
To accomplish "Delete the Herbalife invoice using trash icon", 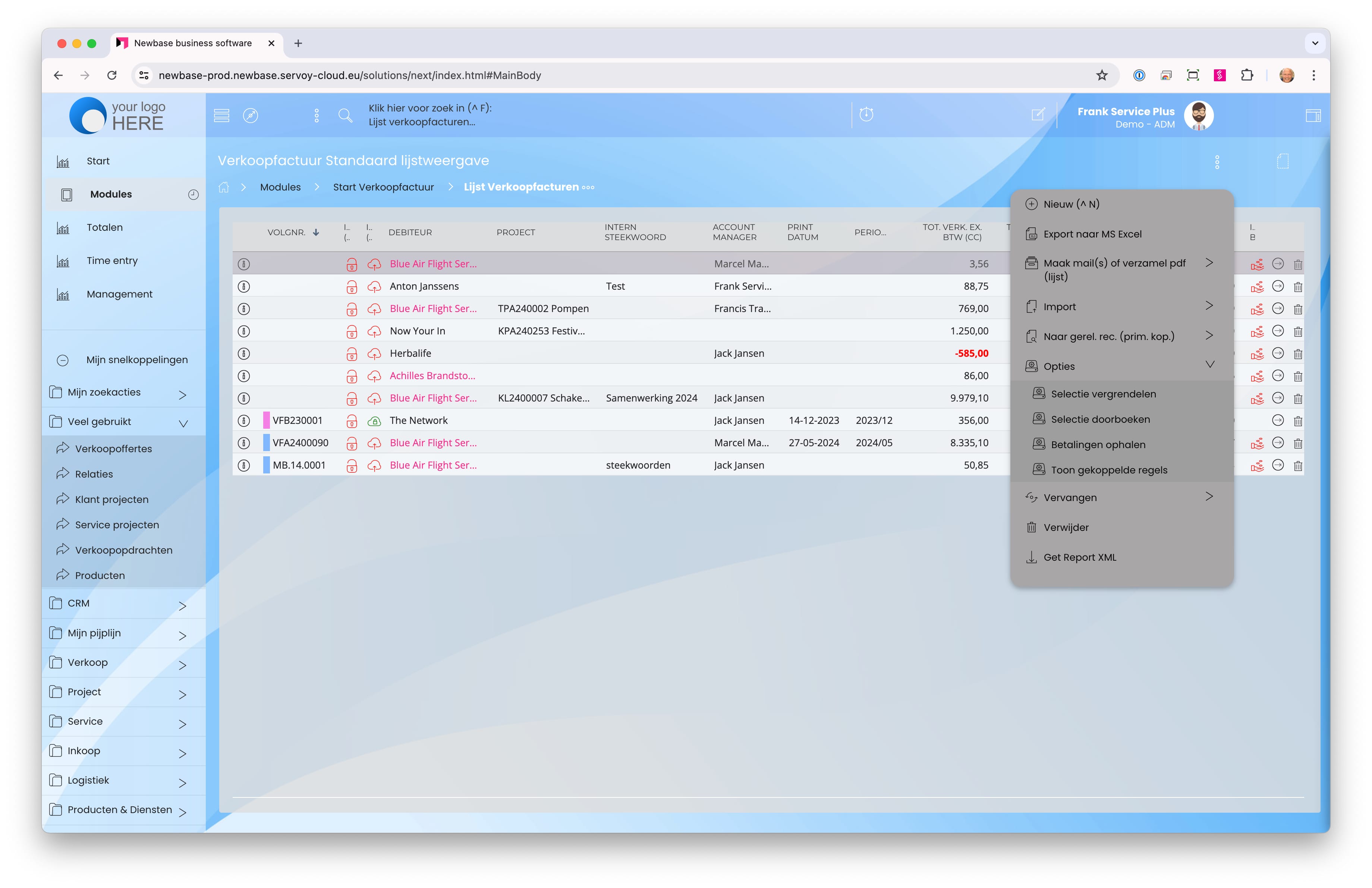I will [1298, 354].
